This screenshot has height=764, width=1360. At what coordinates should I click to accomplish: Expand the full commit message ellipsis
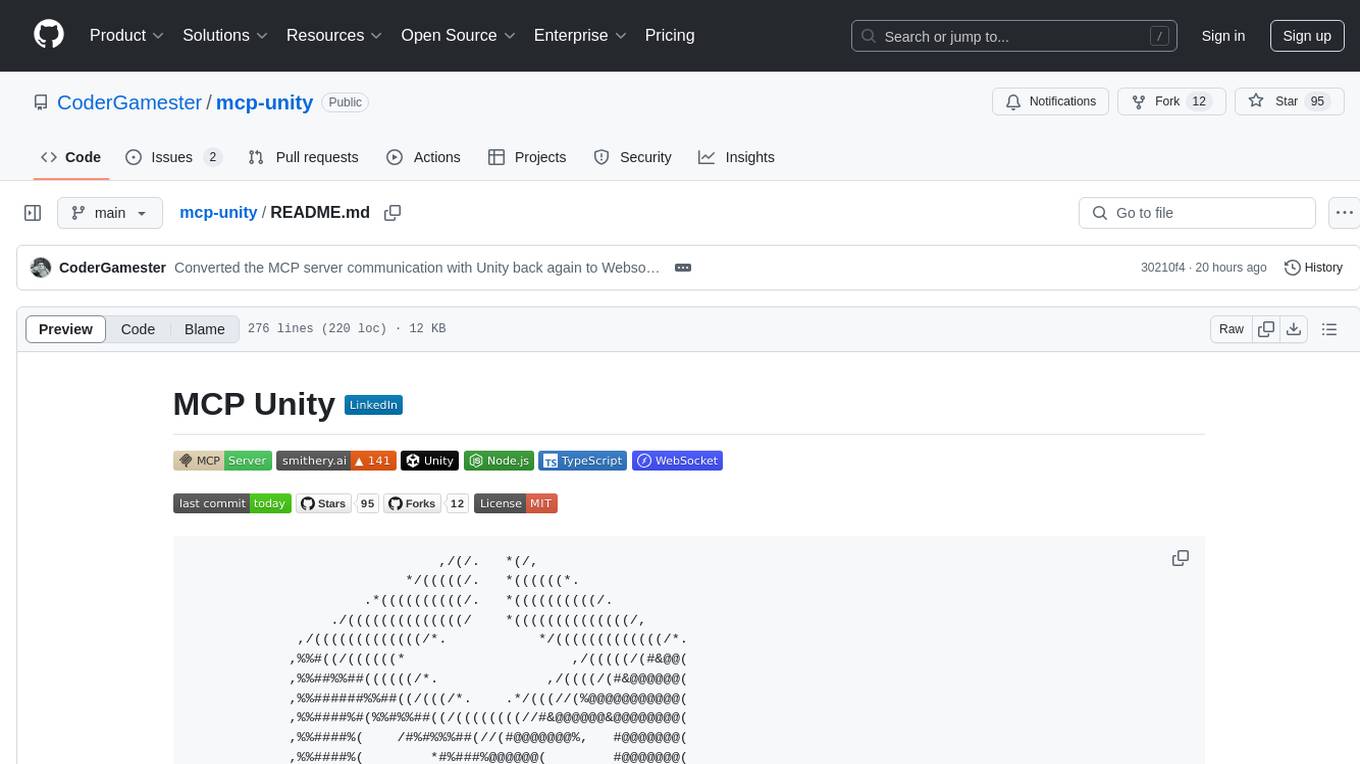[684, 267]
